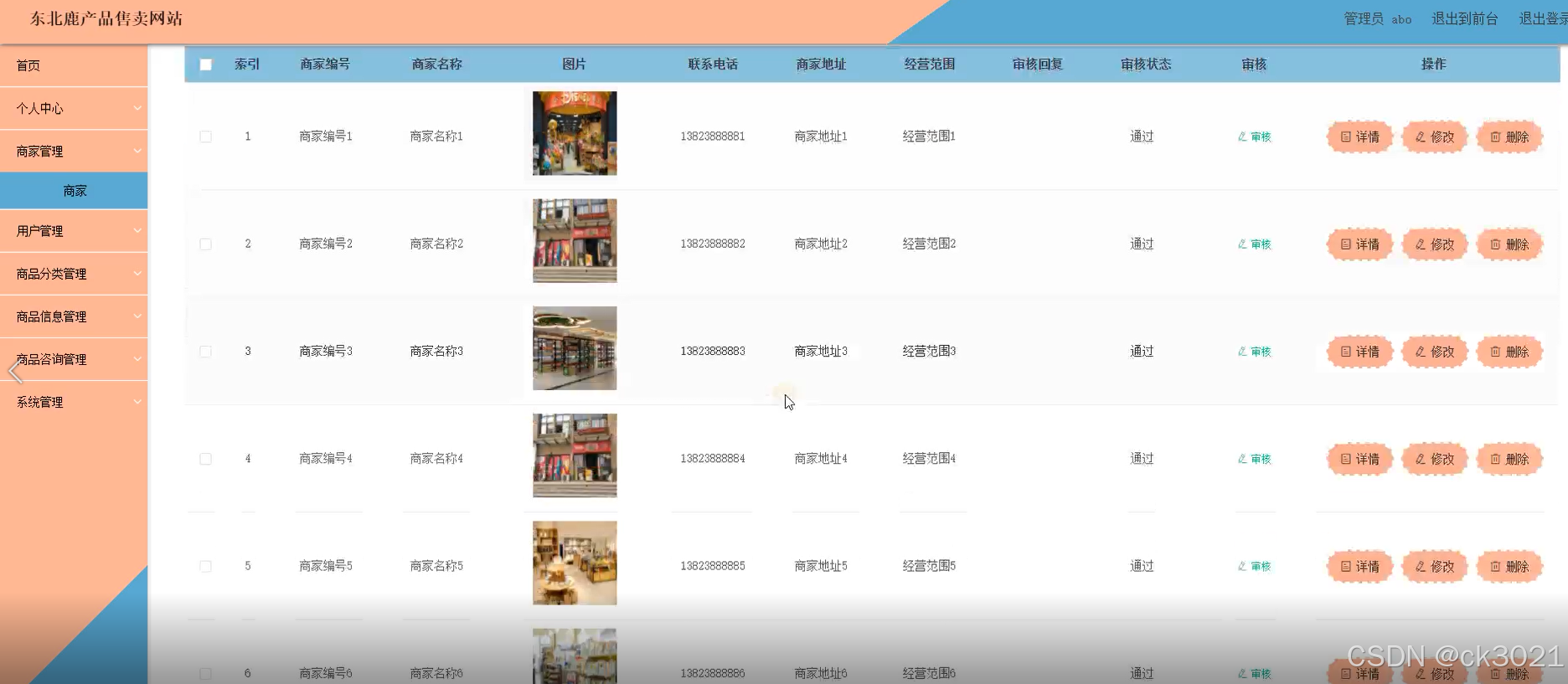The height and width of the screenshot is (684, 1568).
Task: Click the 修改 pencil icon in row 商家编号4
Action: click(x=1421, y=459)
